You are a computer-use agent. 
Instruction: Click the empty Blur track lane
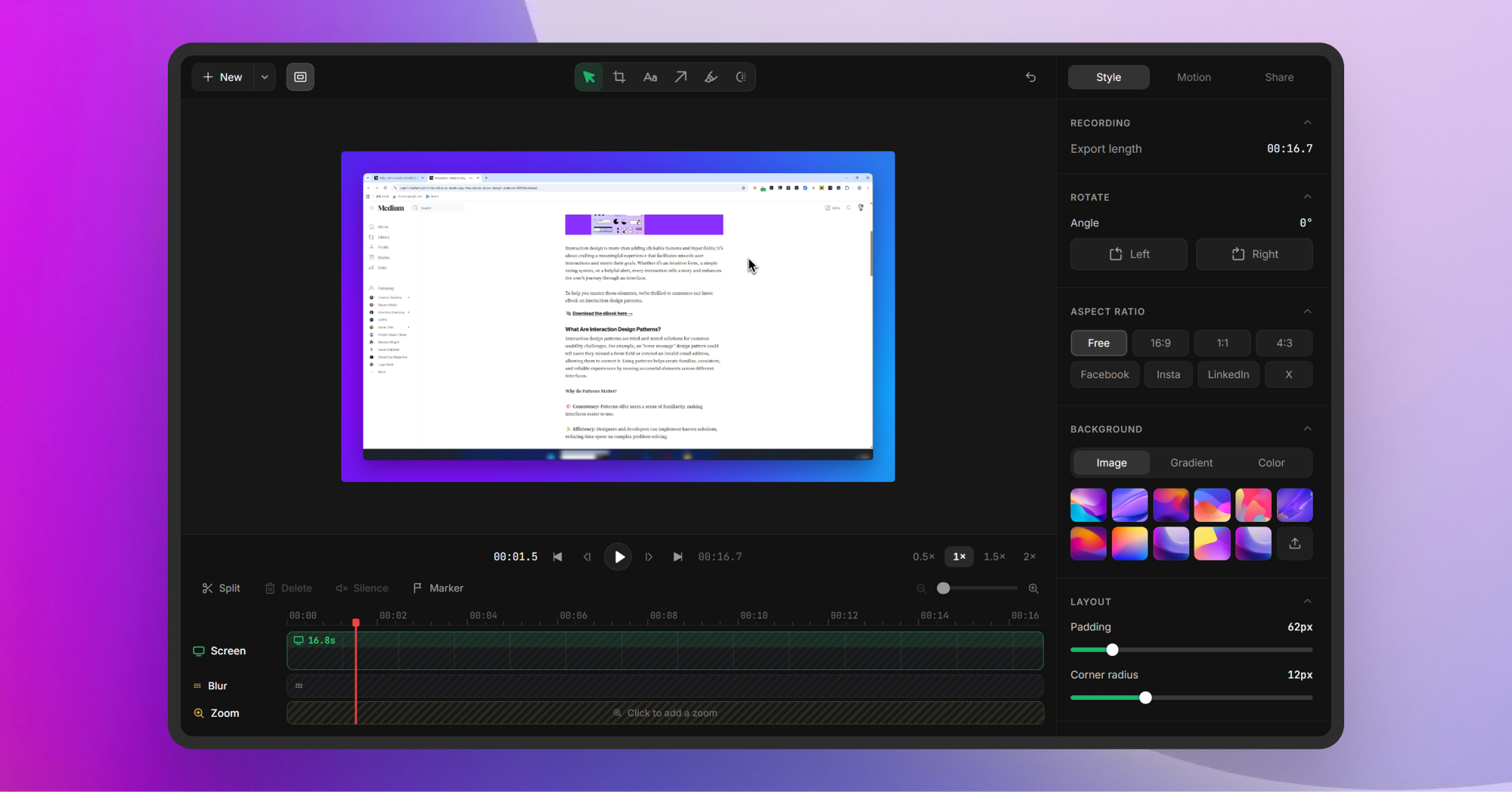pos(665,686)
